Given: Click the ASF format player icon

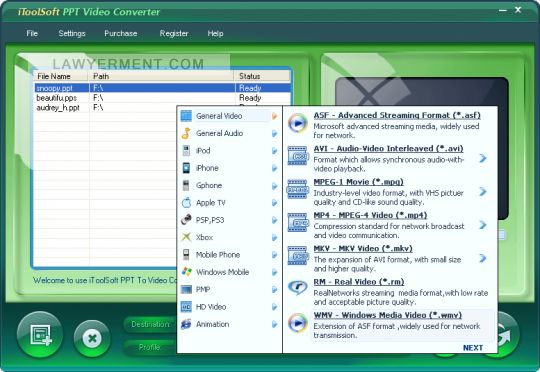Looking at the screenshot, I should [x=298, y=123].
